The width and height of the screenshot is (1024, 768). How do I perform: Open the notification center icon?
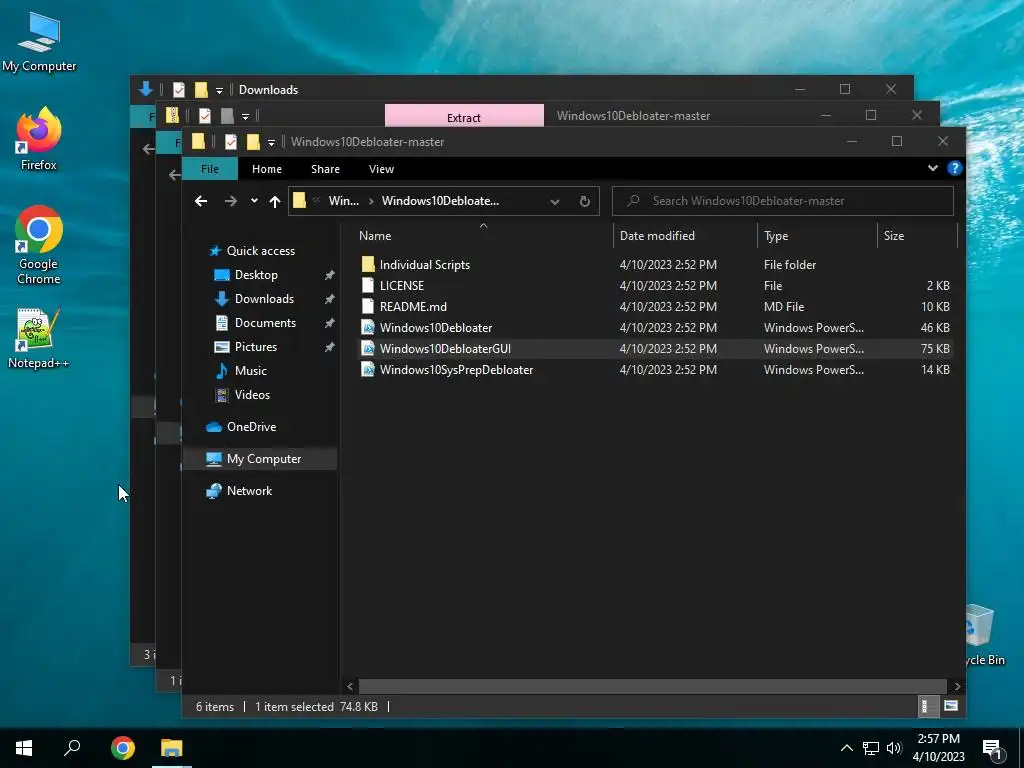[x=993, y=749]
